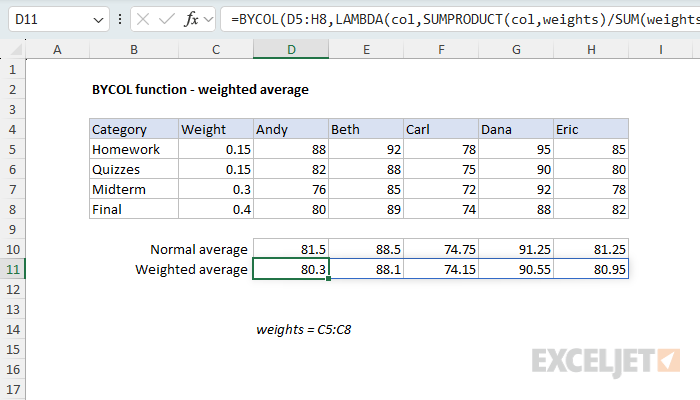Click Carl's Quizzes score 75
The image size is (700, 400).
(441, 170)
